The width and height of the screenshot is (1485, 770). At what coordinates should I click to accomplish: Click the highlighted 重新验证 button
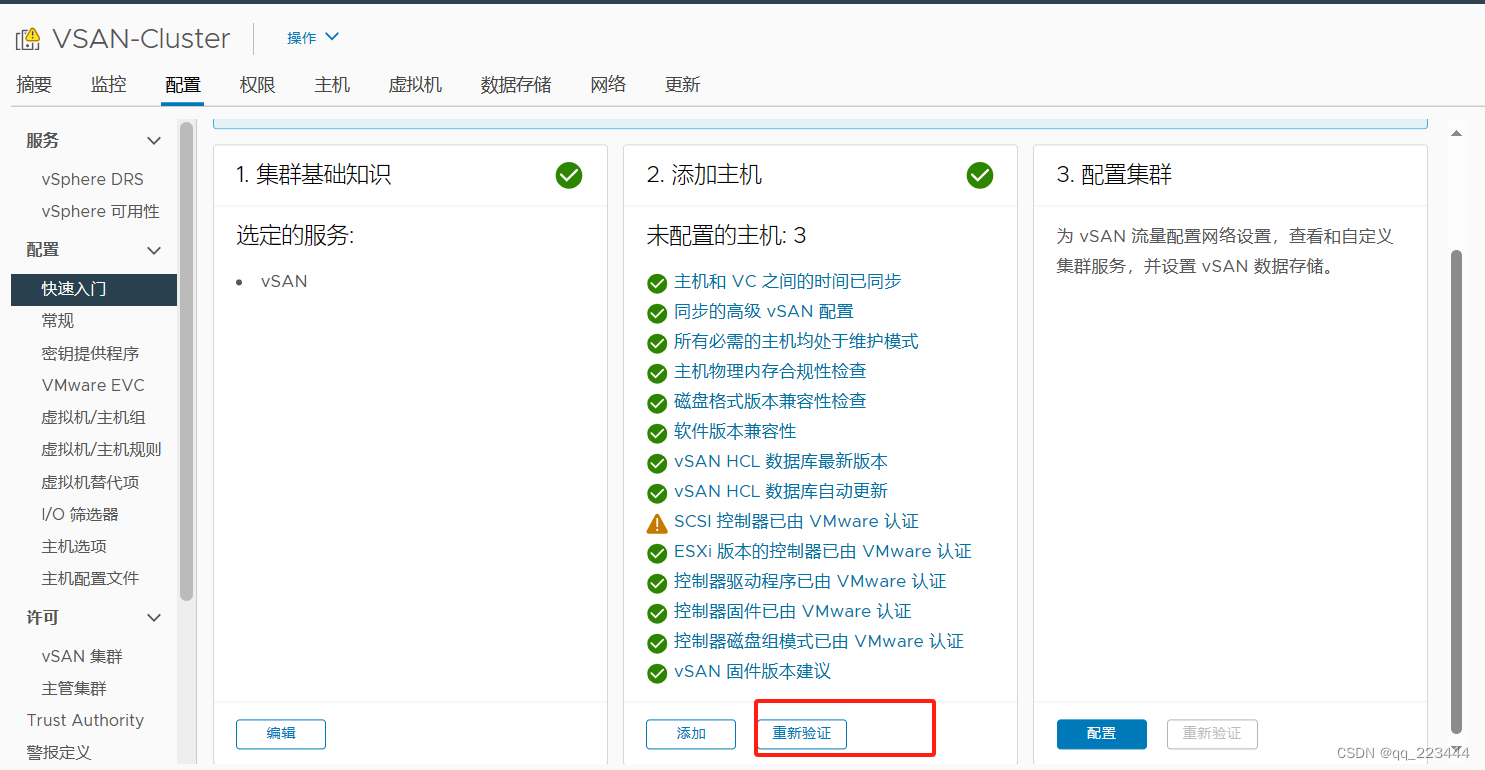point(800,733)
